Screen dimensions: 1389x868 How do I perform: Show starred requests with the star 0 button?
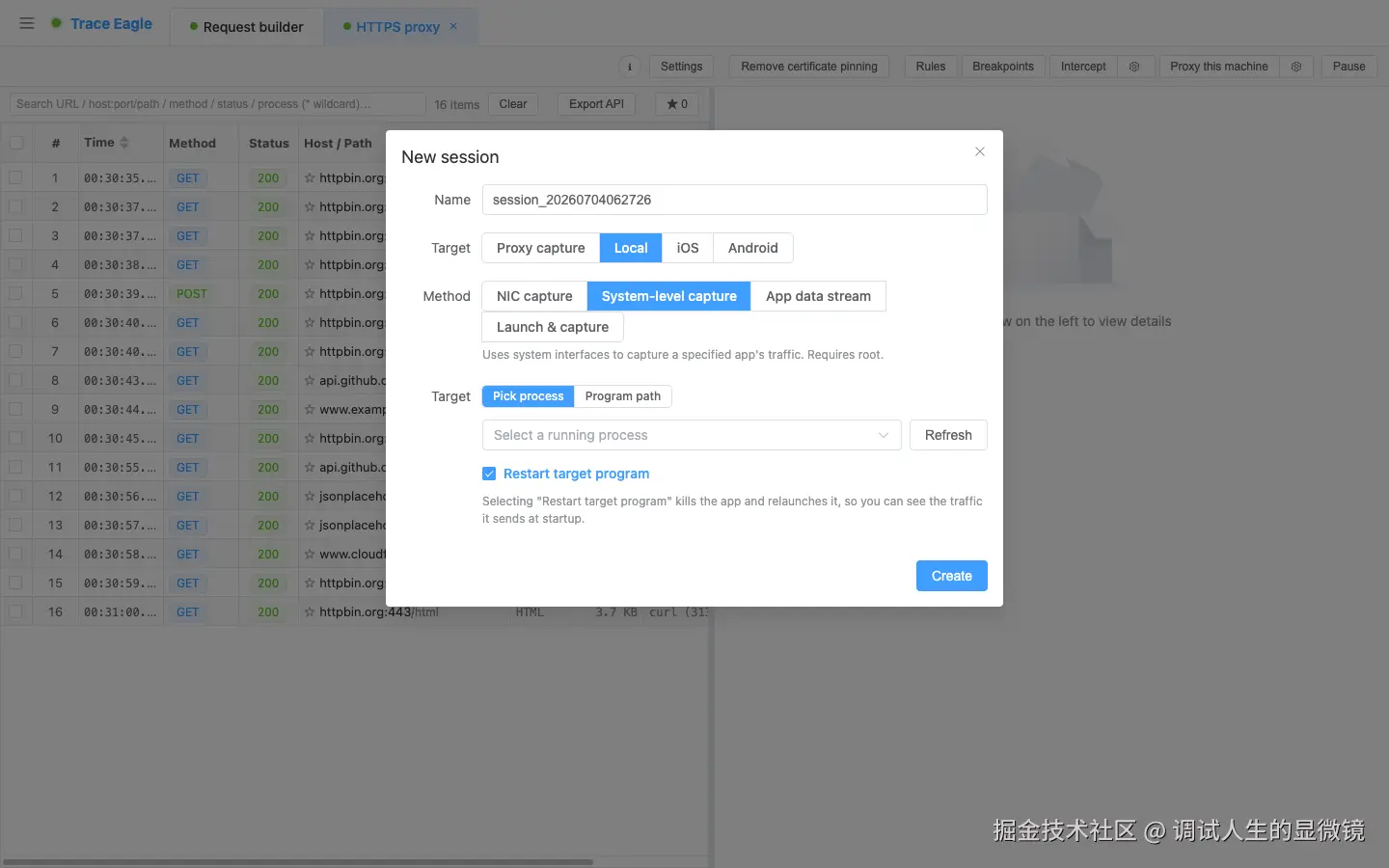[x=677, y=104]
